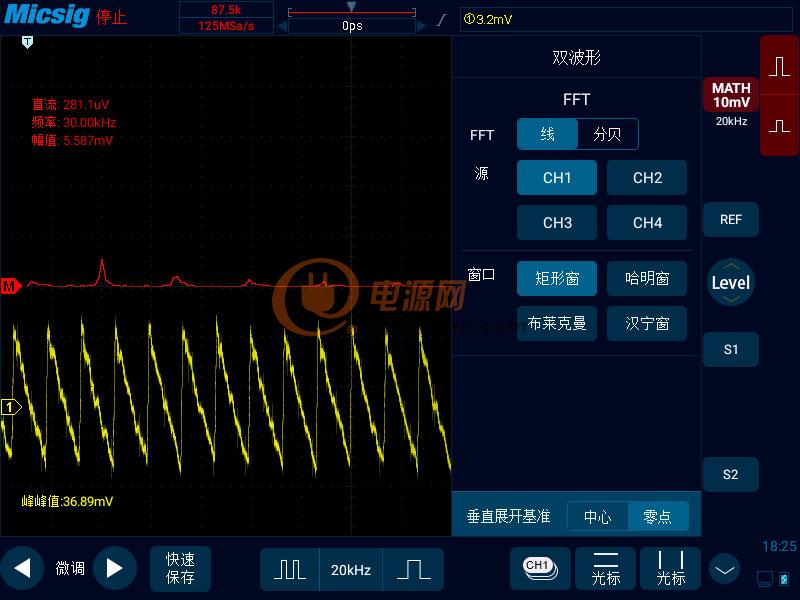
Task: Tap the left fine-adjust arrow button
Action: [x=22, y=568]
